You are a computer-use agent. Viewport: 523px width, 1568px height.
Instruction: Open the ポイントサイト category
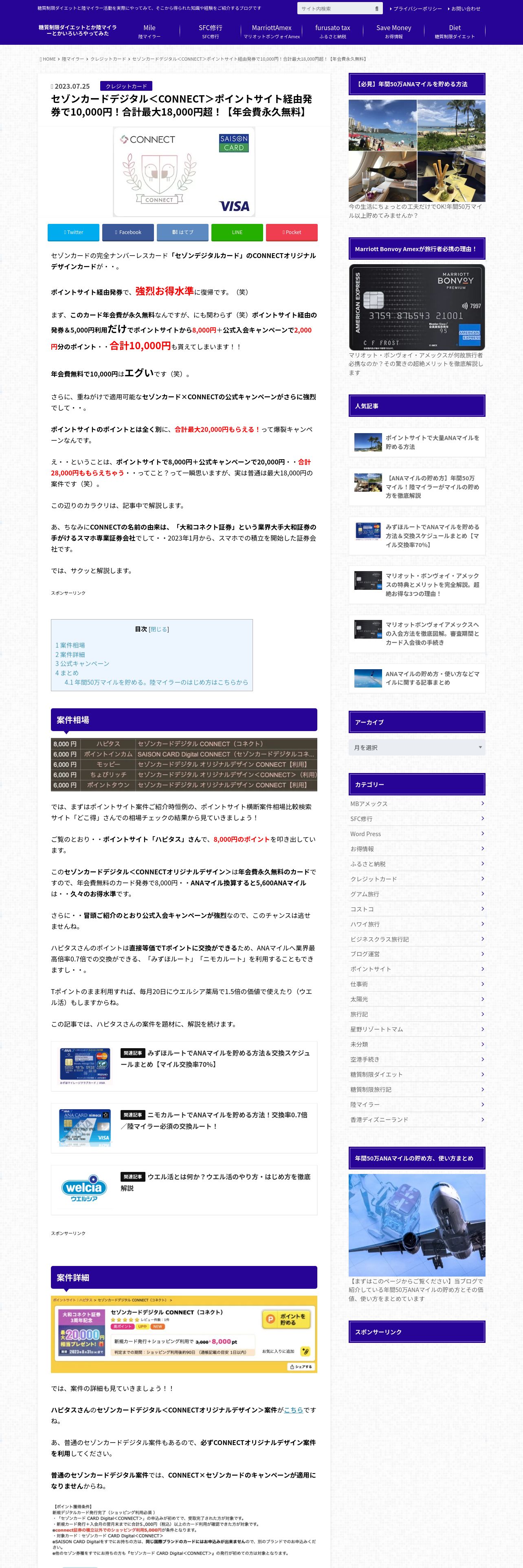pyautogui.click(x=416, y=969)
